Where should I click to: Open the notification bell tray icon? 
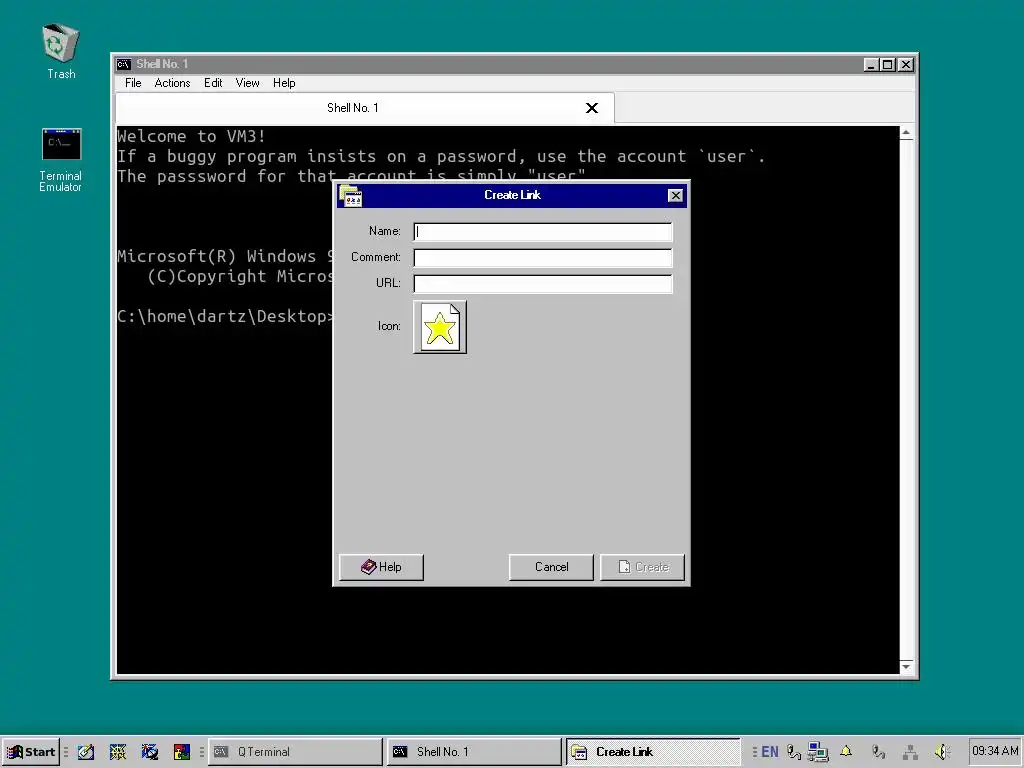[846, 751]
